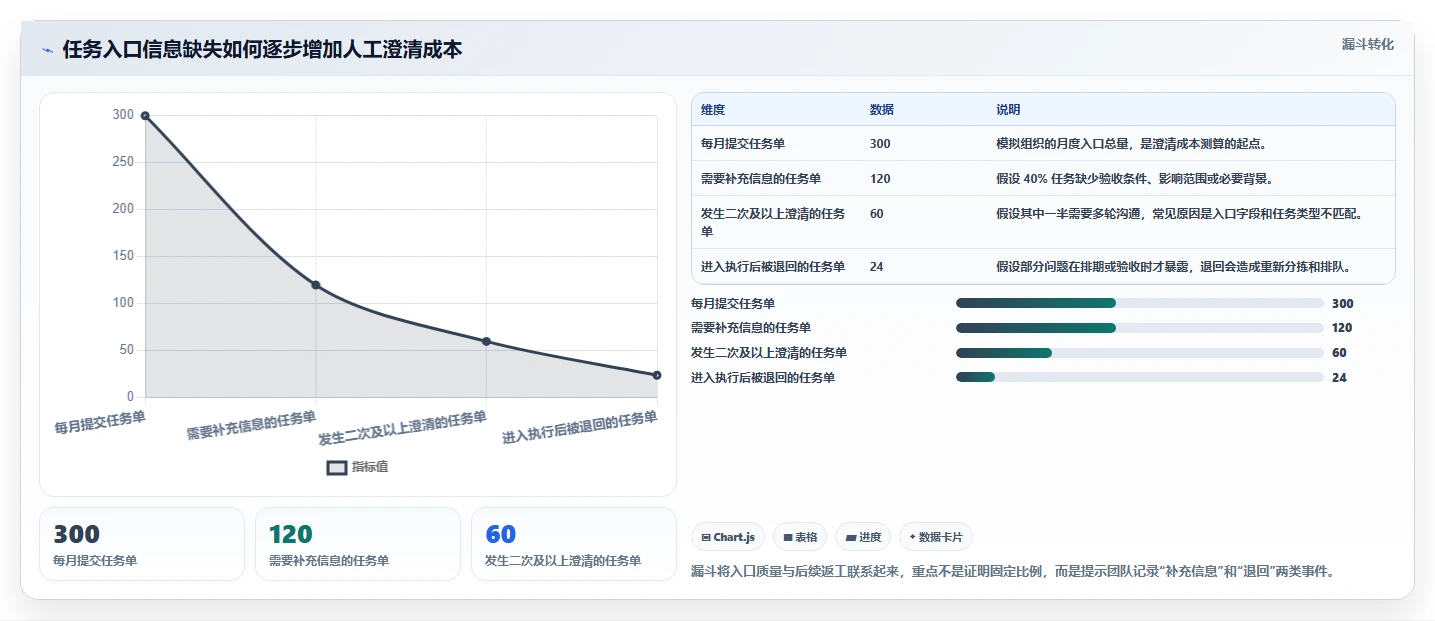Screen dimensions: 1435x621
Task: Click the 需要补充信息的任务单 progress bar
Action: click(1140, 328)
